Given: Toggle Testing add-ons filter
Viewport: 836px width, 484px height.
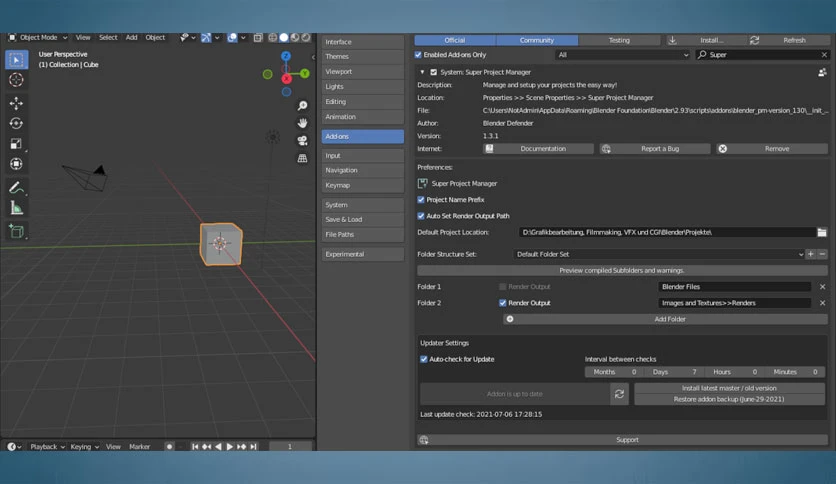Looking at the screenshot, I should coord(619,41).
